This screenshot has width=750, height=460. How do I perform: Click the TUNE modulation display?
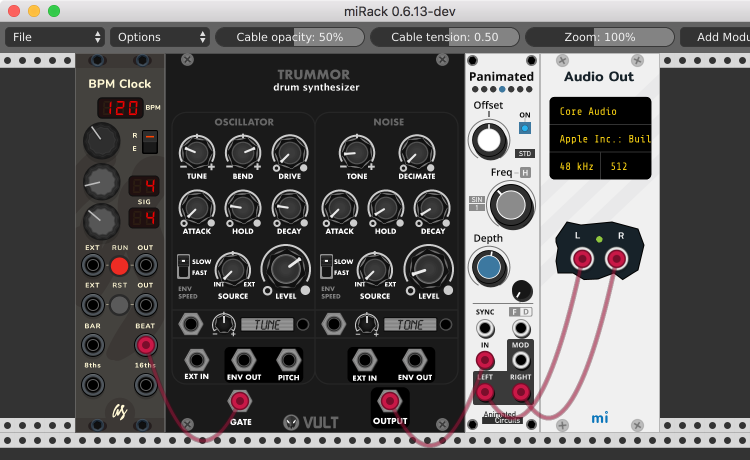[x=267, y=325]
